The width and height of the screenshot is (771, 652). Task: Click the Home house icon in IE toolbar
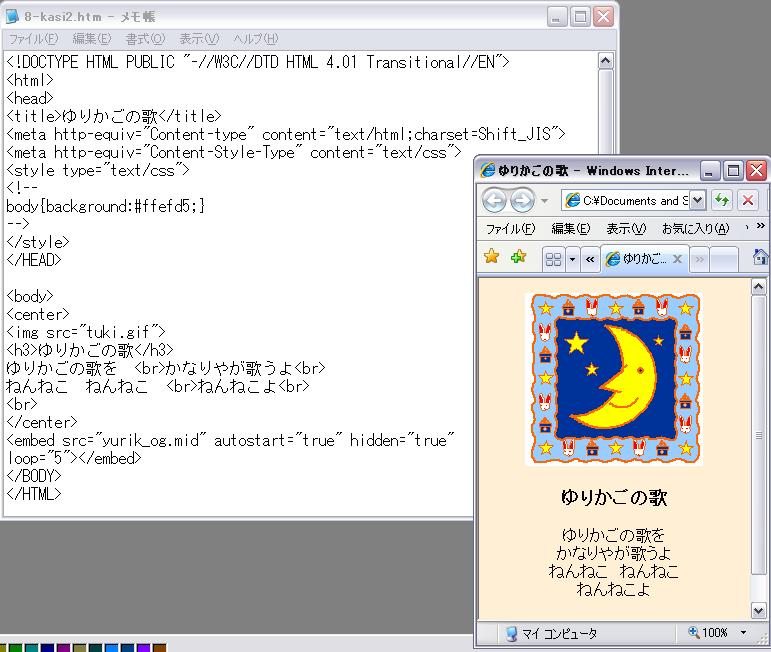pyautogui.click(x=760, y=256)
